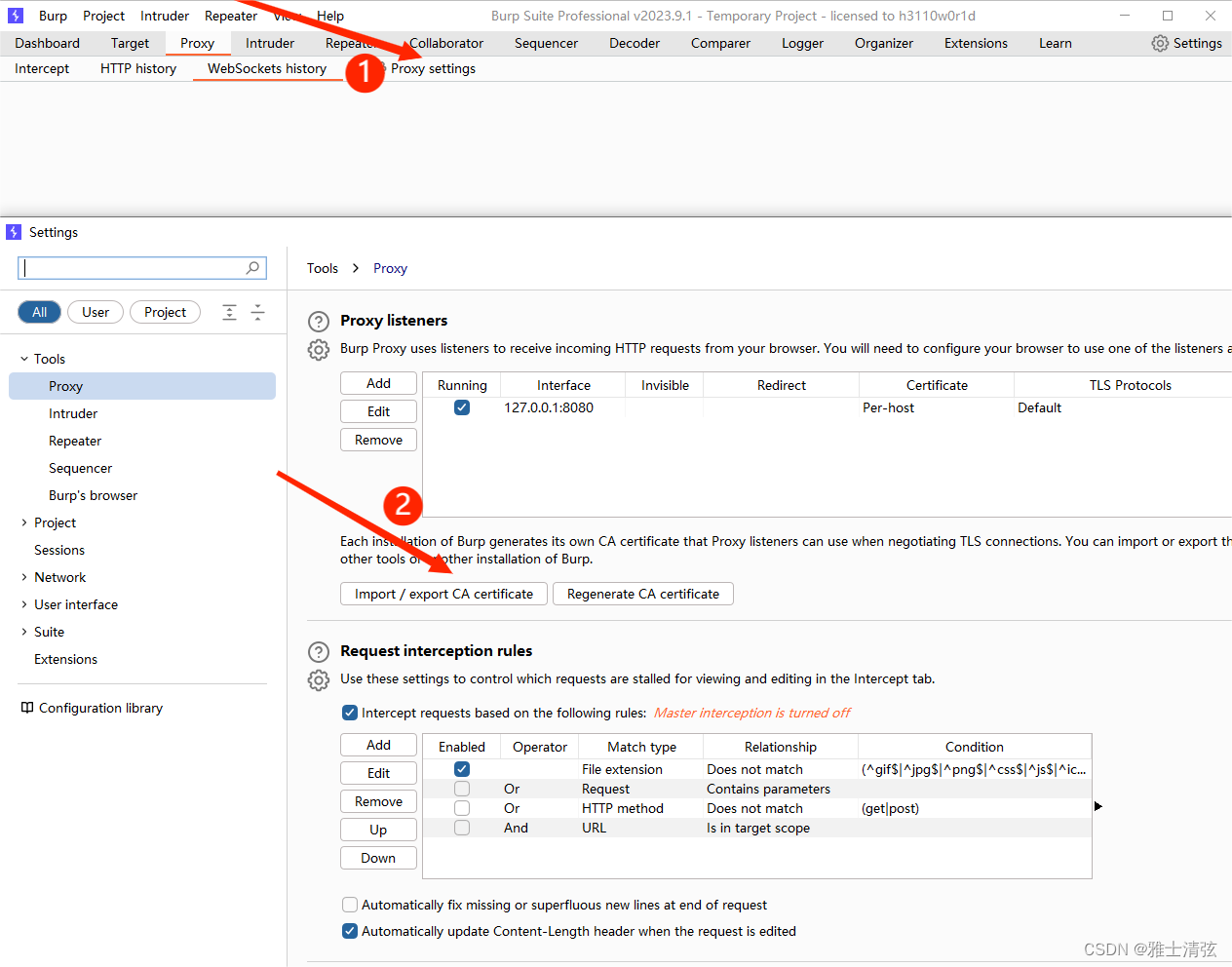
Task: Collapse all settings sections icon
Action: [257, 312]
